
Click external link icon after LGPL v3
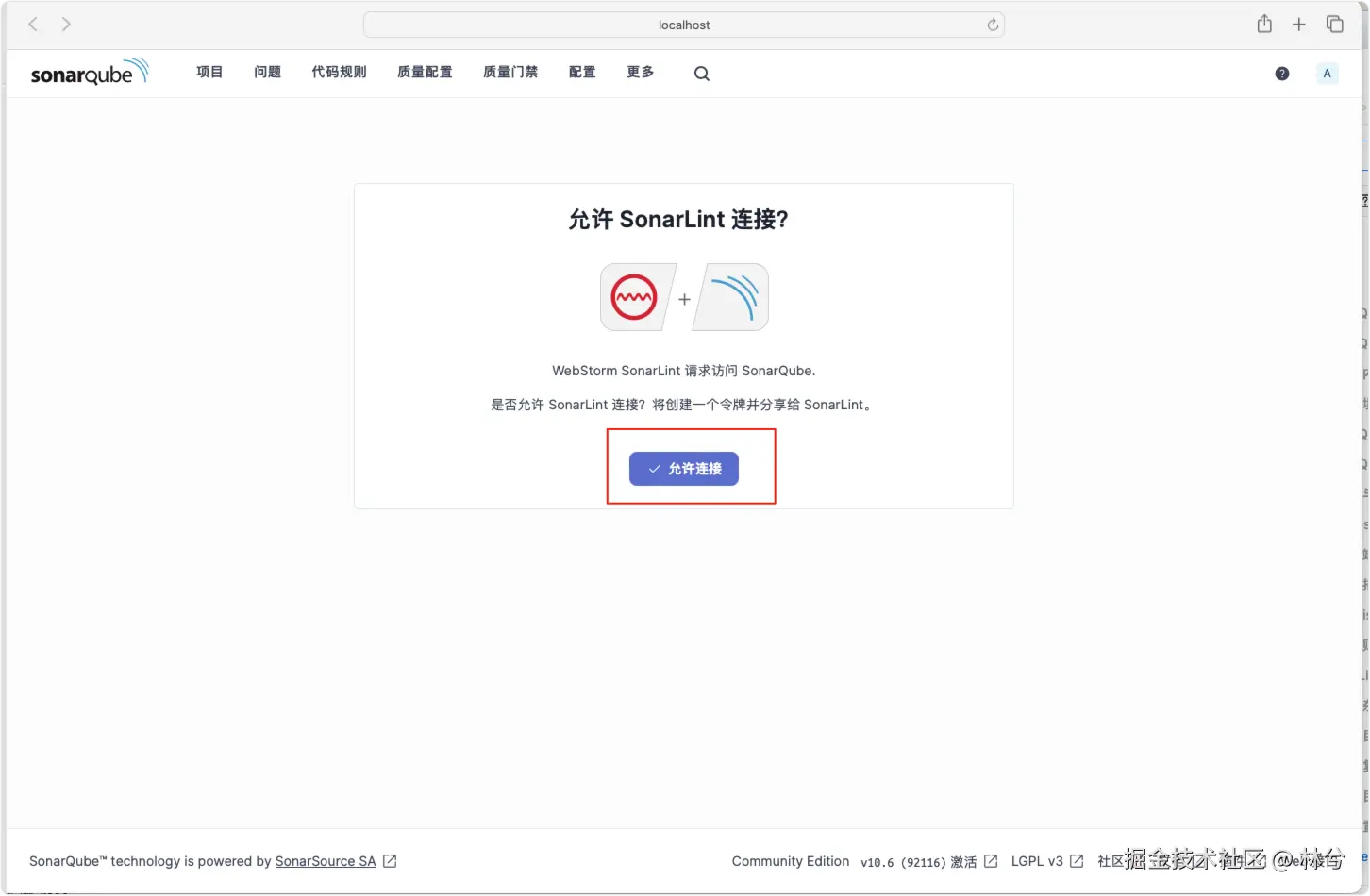1077,861
